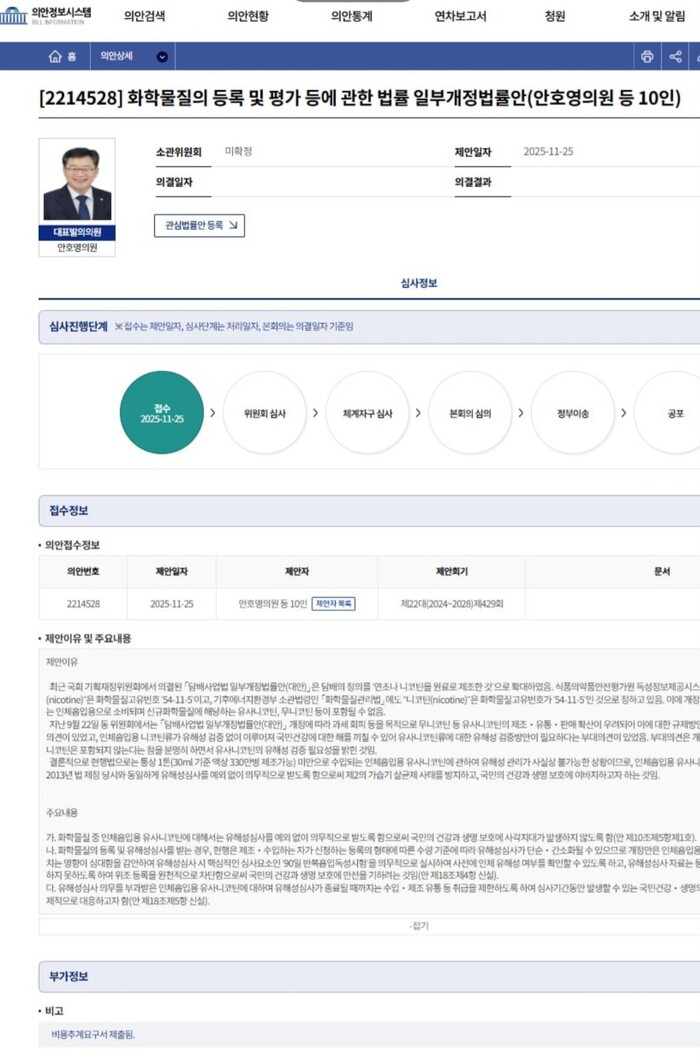Click the 관심법률안 등록 button
The width and height of the screenshot is (700, 1064).
[199, 226]
